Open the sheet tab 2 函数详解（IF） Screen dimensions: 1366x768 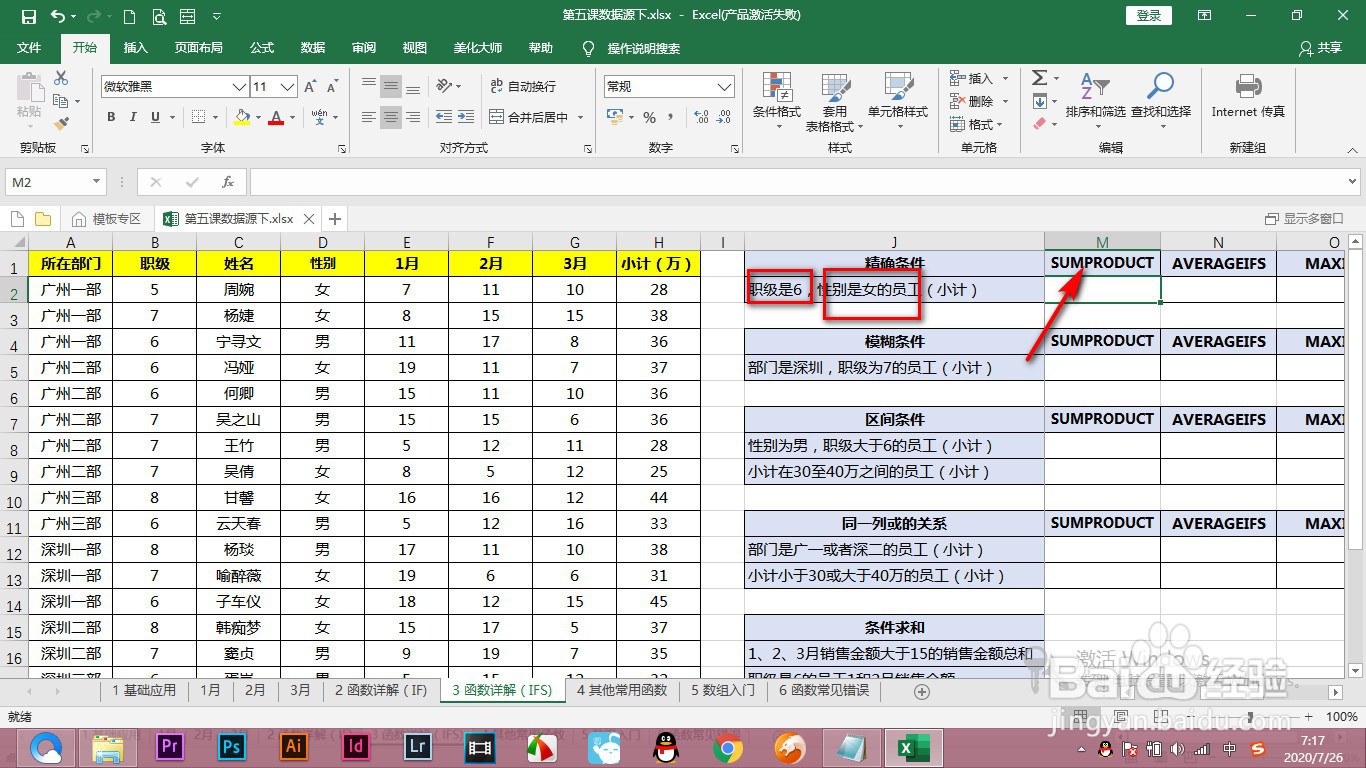pyautogui.click(x=382, y=690)
